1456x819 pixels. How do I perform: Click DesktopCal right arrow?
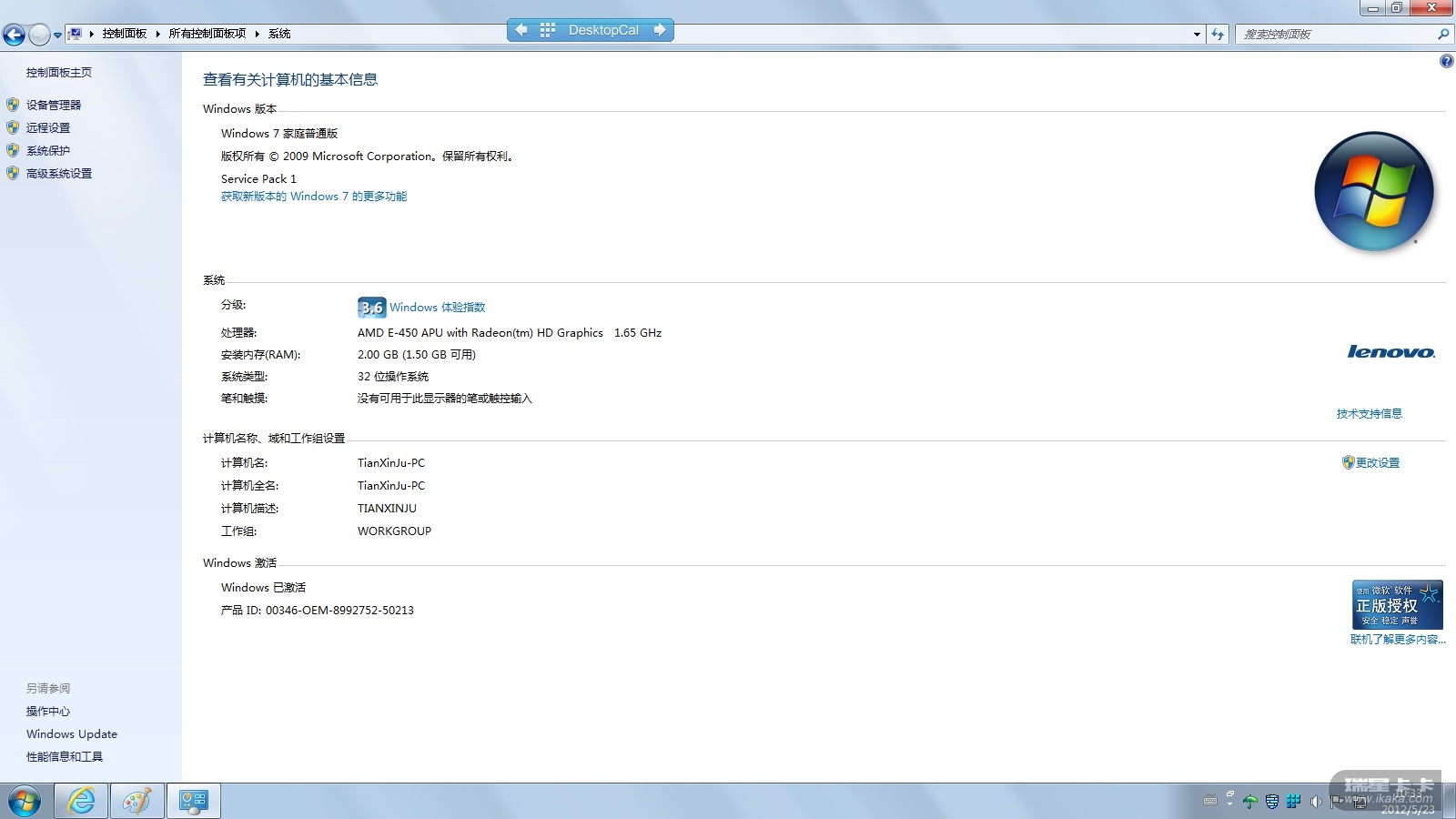pyautogui.click(x=660, y=30)
